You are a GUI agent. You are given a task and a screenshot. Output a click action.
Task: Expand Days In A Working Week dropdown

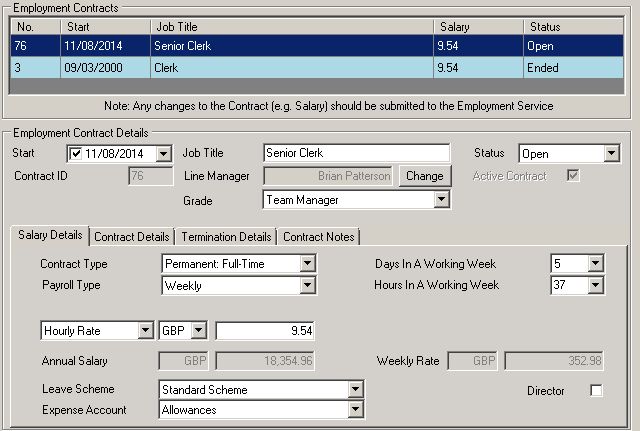(x=595, y=263)
